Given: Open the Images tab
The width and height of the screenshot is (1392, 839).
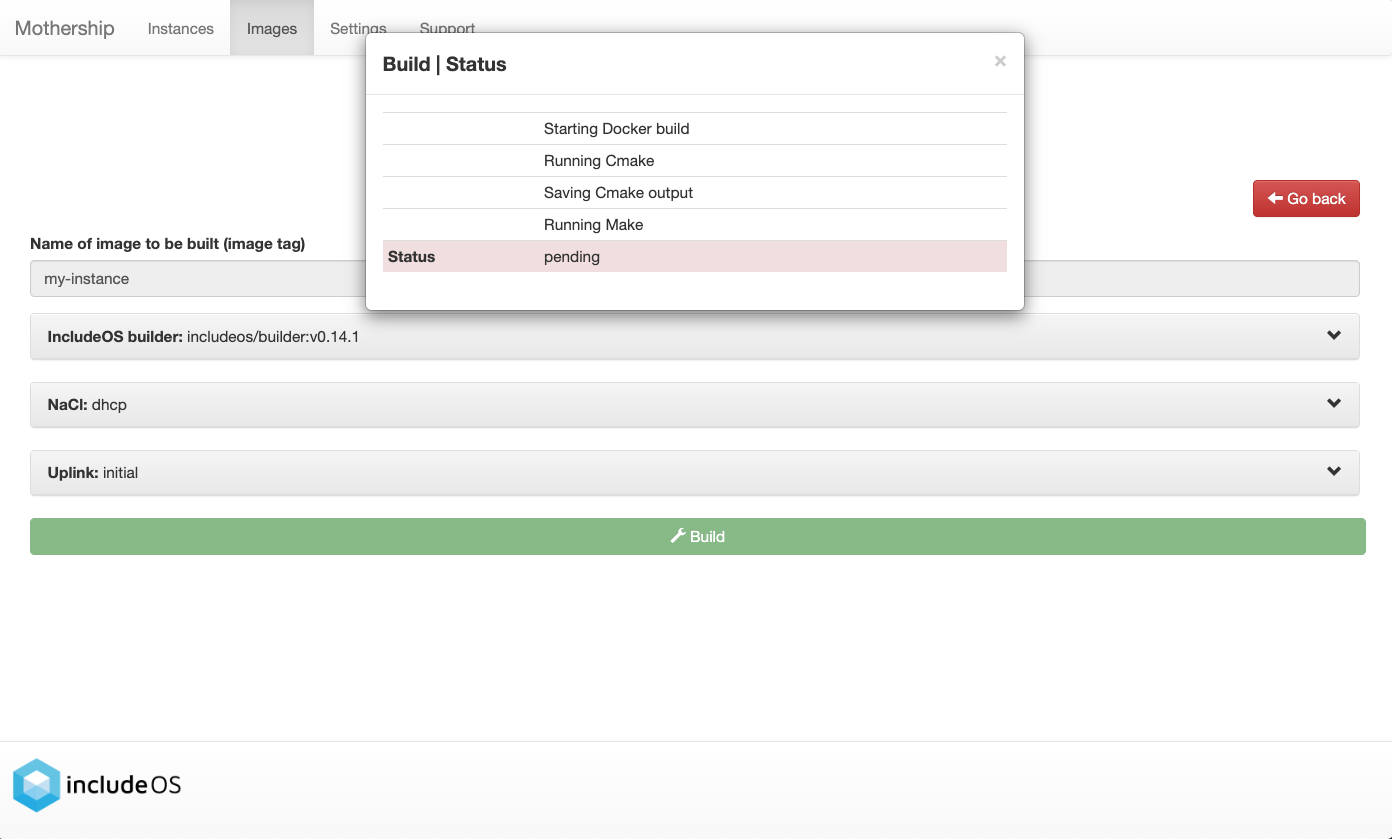Looking at the screenshot, I should tap(272, 28).
